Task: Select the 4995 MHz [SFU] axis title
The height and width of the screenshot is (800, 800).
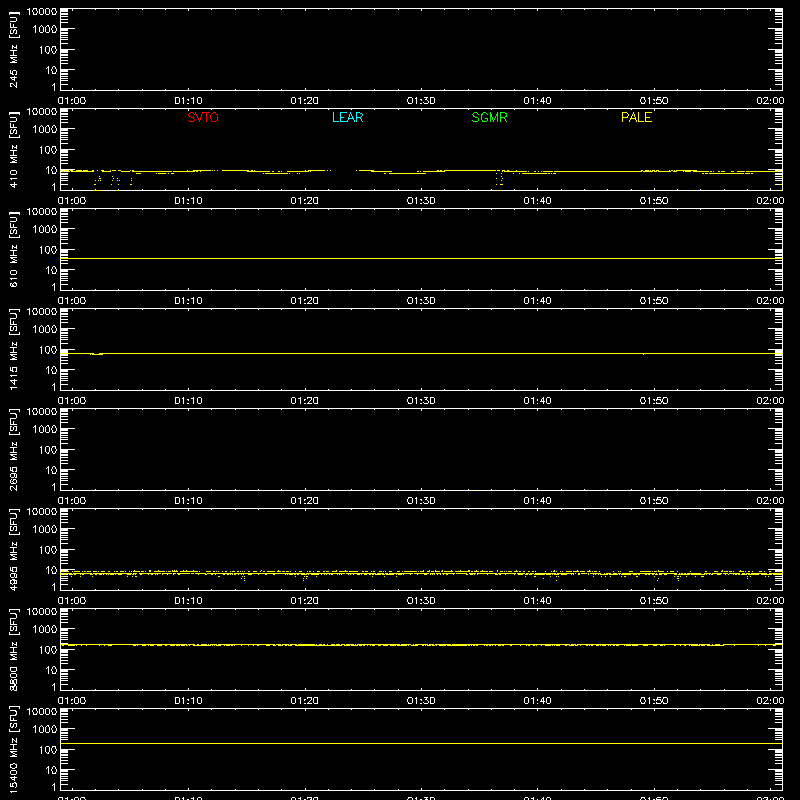Action: (x=14, y=549)
